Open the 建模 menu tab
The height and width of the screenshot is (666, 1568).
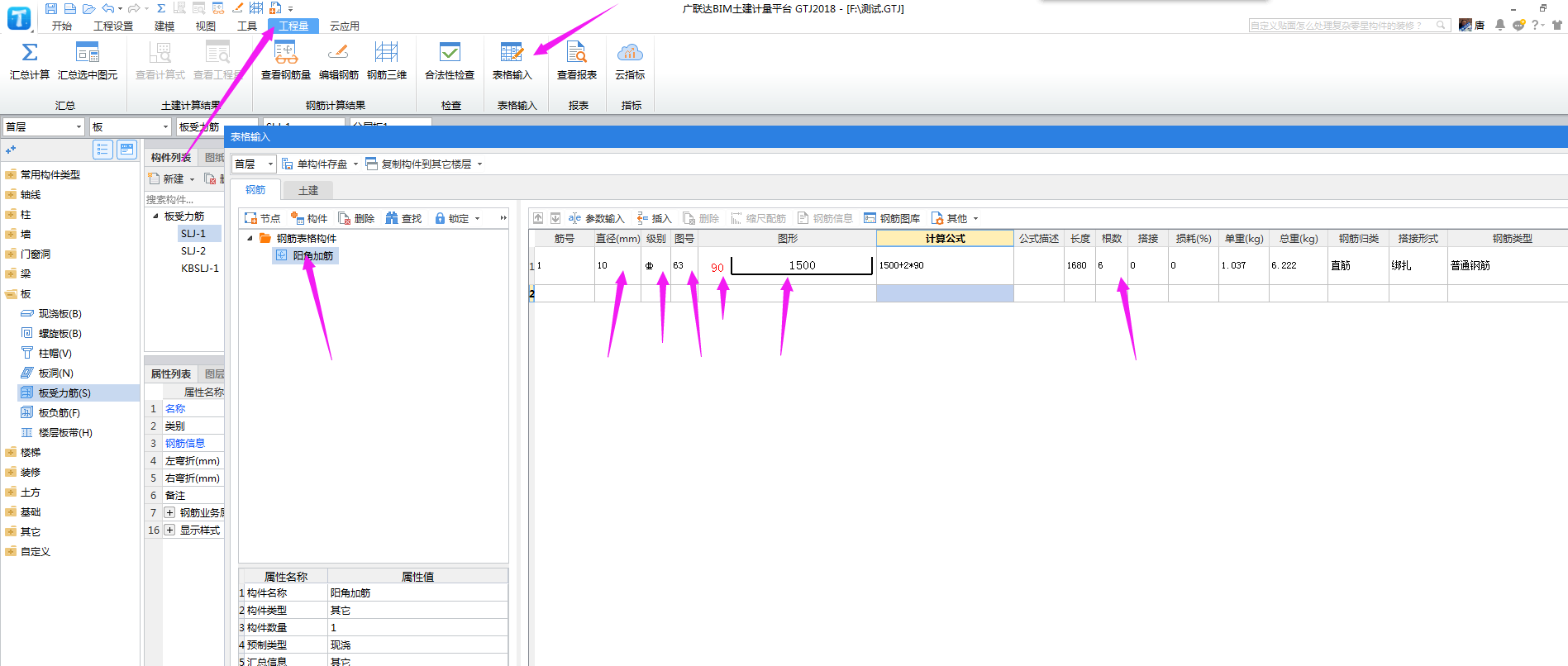point(164,26)
